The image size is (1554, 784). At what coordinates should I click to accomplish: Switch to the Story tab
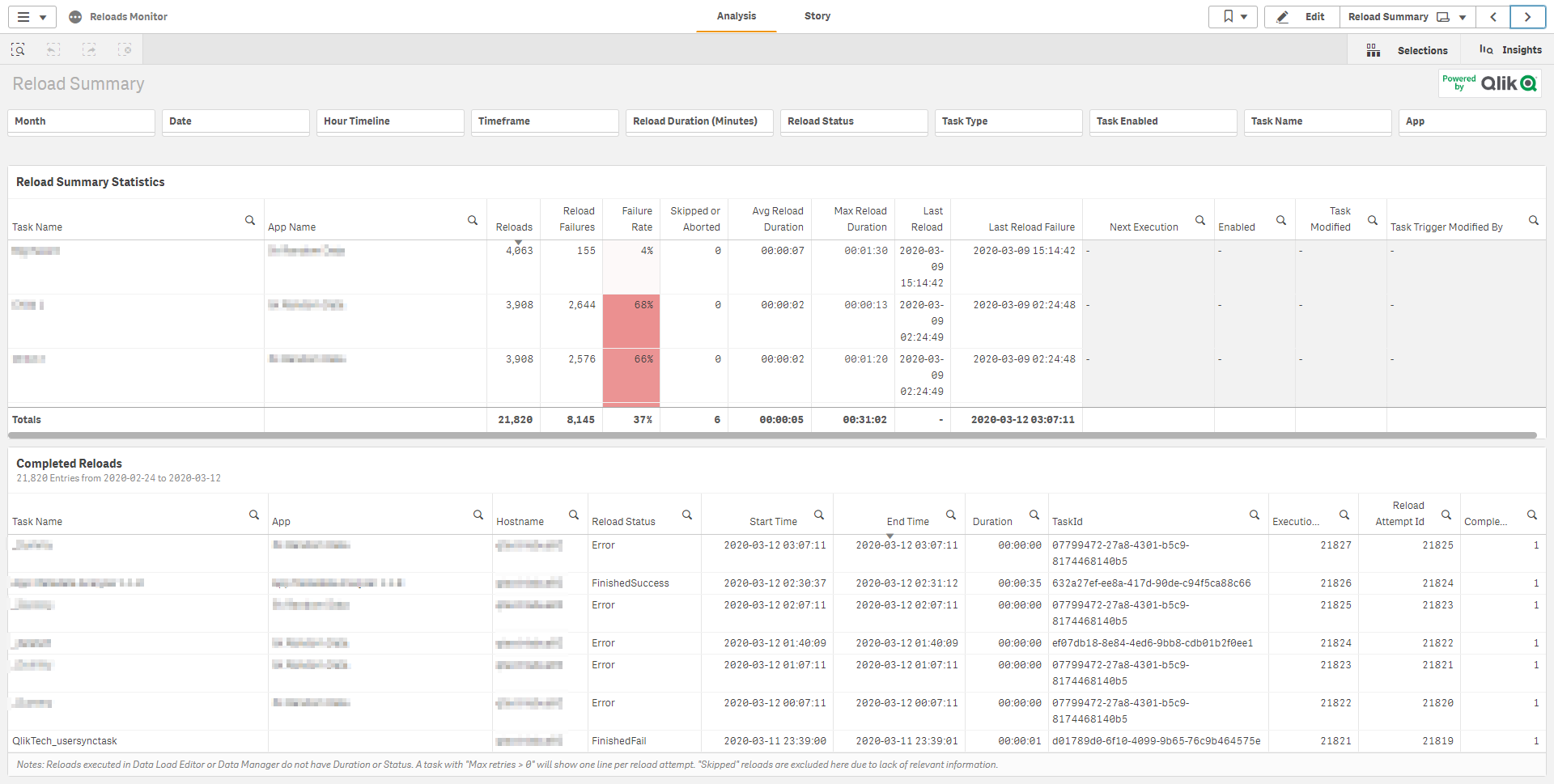coord(817,16)
